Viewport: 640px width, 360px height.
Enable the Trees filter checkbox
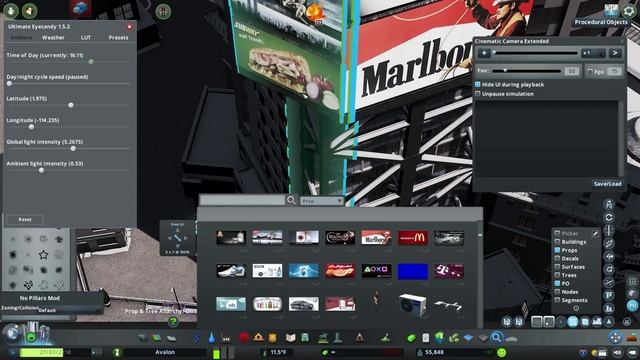tap(557, 275)
